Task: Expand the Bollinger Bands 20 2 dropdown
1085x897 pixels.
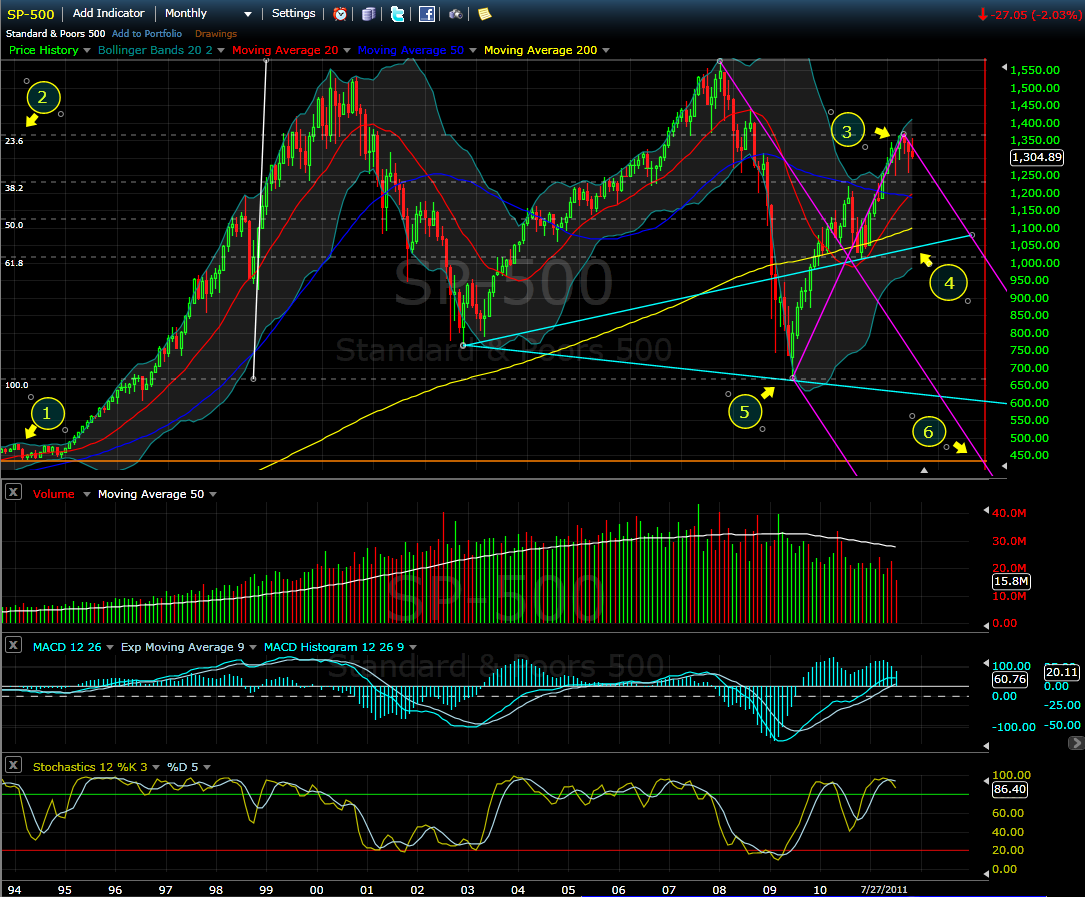Action: [221, 51]
